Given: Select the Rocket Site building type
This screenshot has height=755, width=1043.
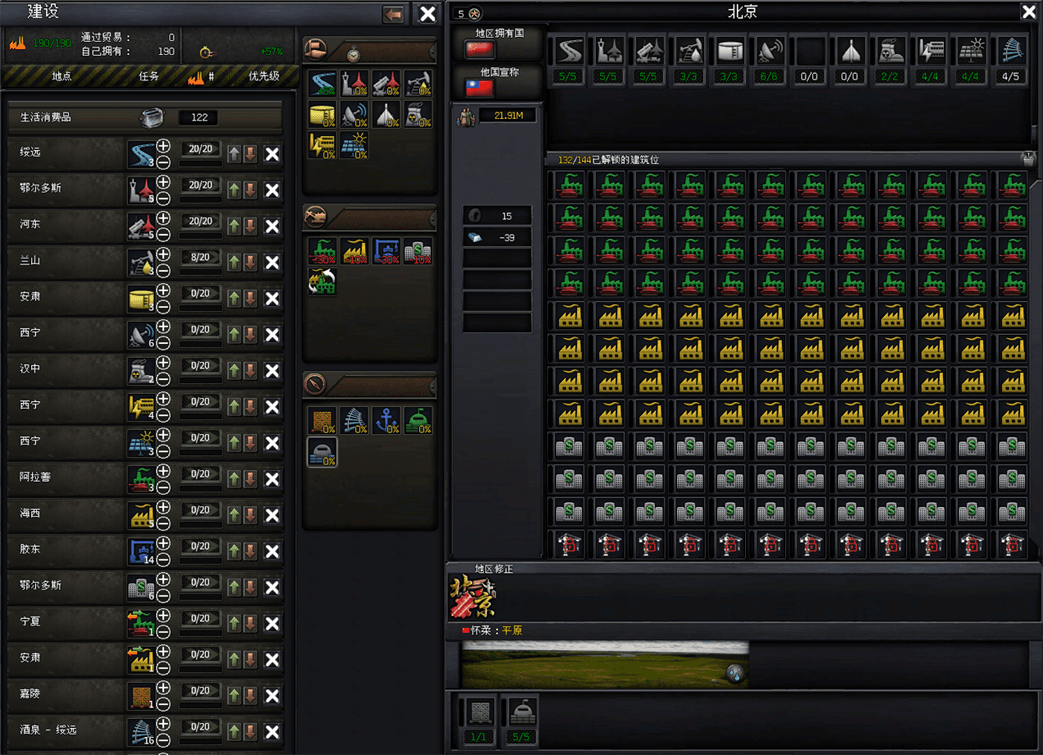Looking at the screenshot, I should [386, 115].
